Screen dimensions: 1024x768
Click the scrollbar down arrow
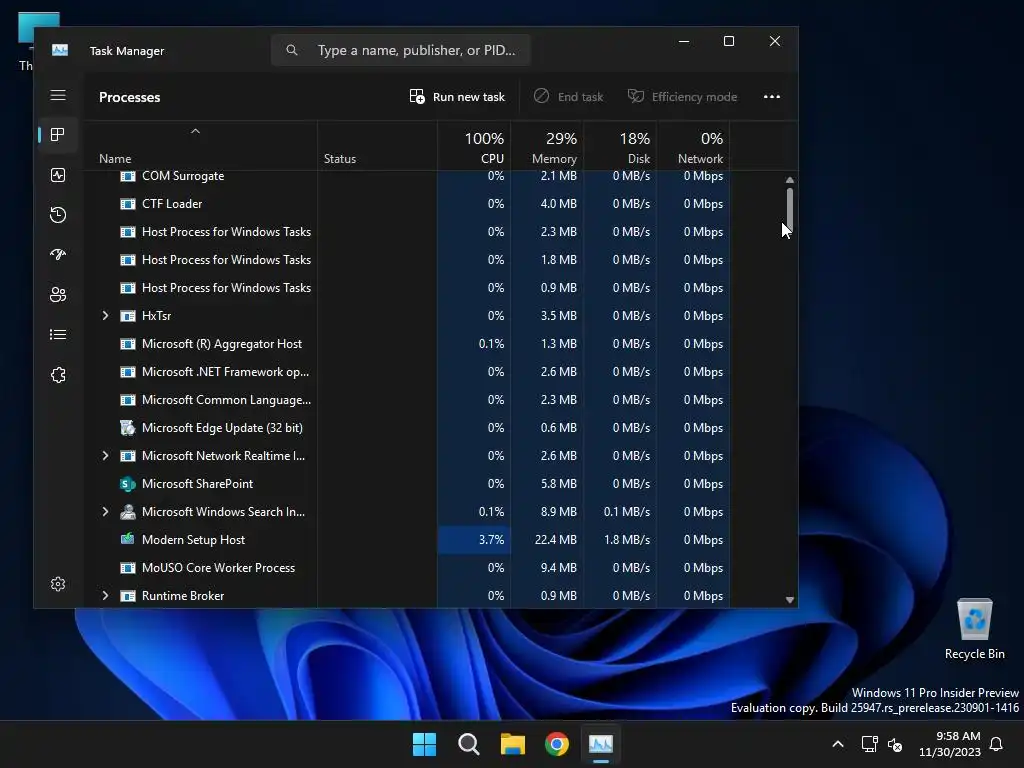point(790,600)
